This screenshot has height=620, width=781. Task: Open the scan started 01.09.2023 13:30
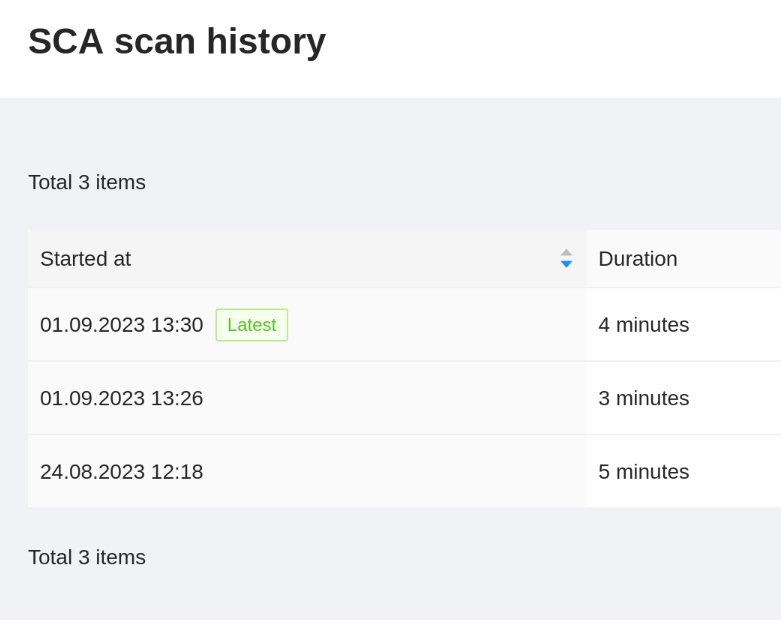click(x=121, y=325)
